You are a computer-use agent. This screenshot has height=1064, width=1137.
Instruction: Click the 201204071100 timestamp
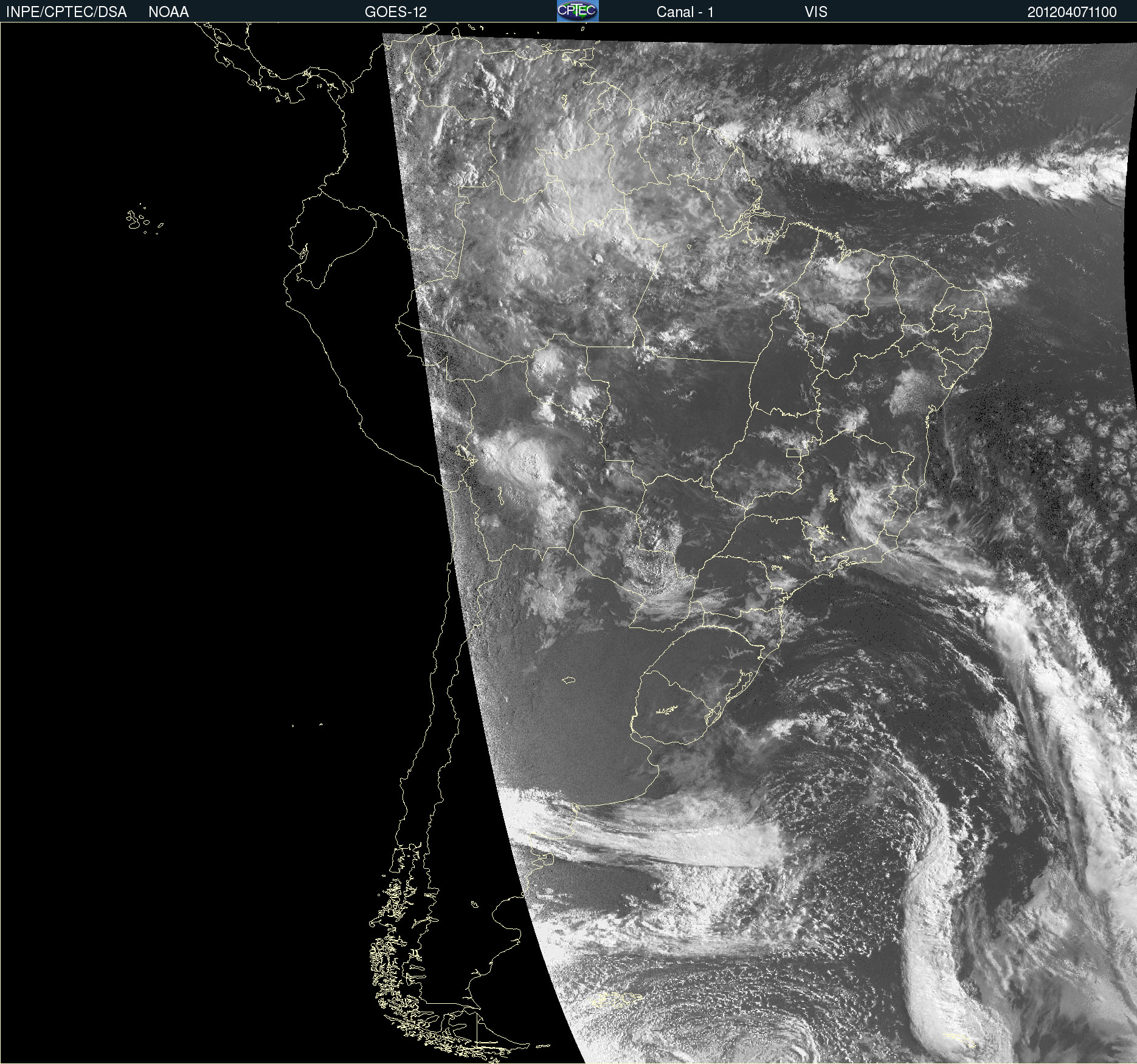[1072, 12]
